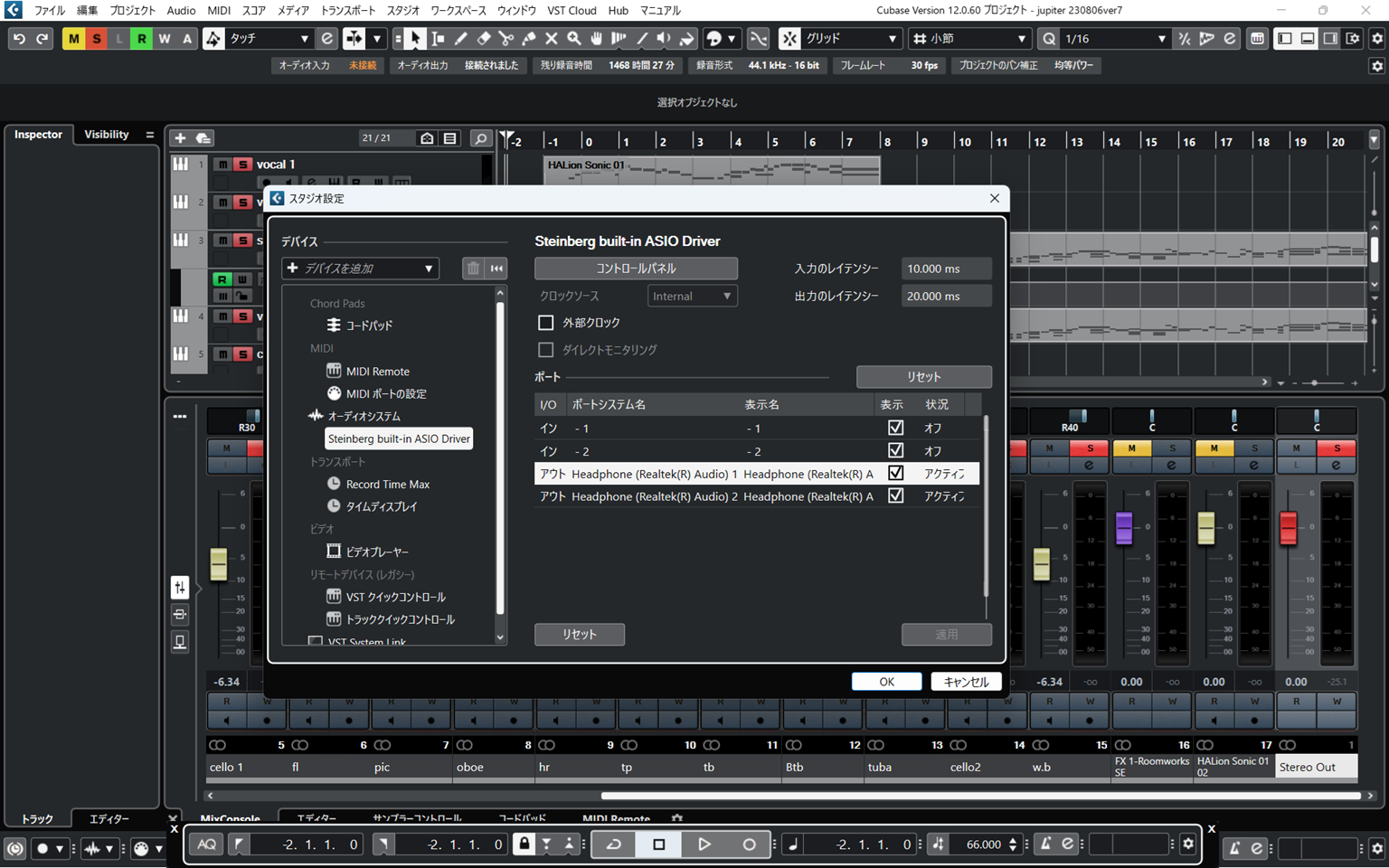
Task: Select the Zoom magnifier tool
Action: (x=574, y=39)
